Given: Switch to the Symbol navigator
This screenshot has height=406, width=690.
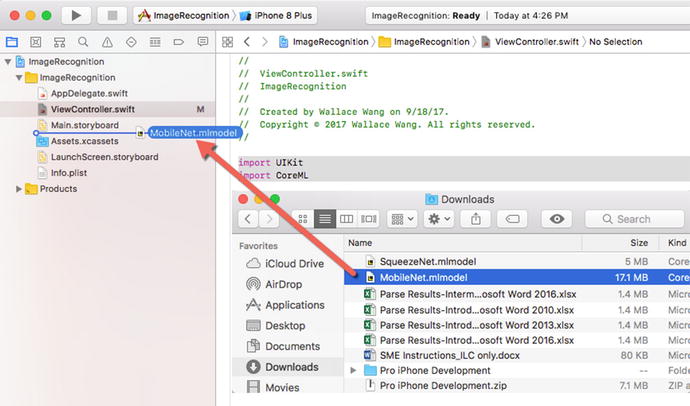Looking at the screenshot, I should point(59,42).
